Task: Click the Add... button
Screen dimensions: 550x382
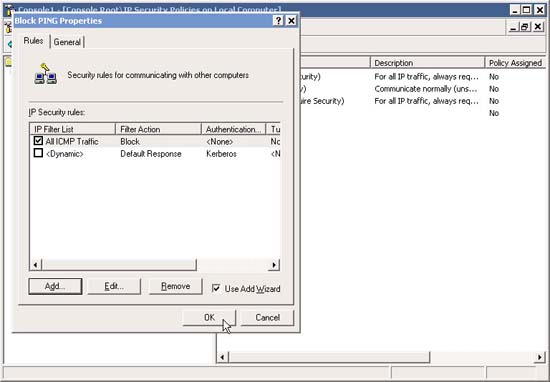Action: 55,286
